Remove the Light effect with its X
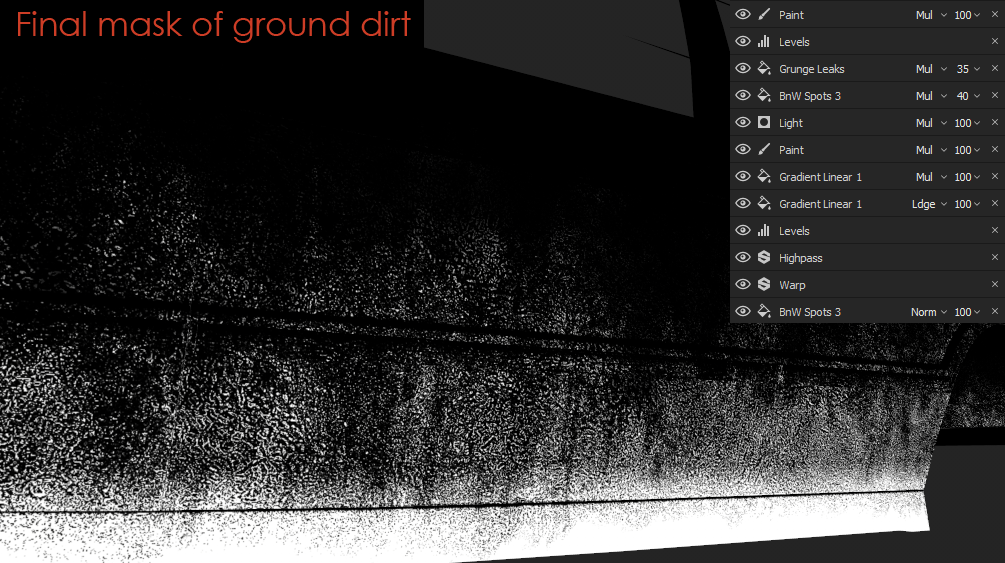 tap(995, 122)
